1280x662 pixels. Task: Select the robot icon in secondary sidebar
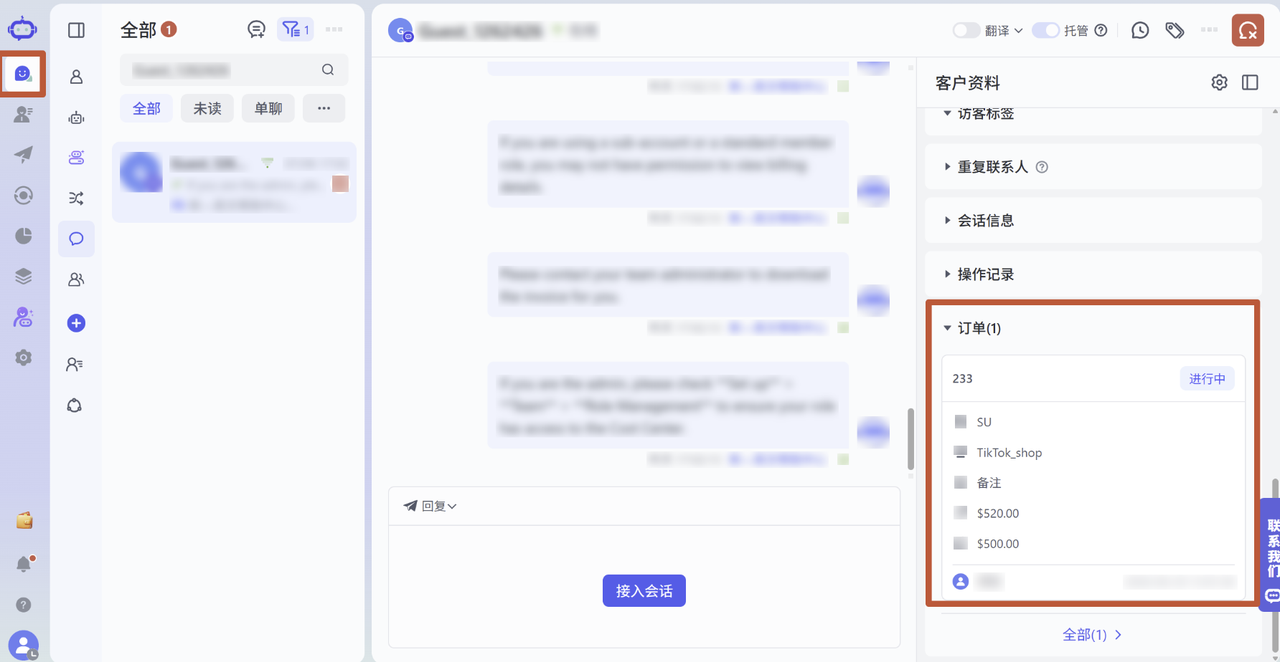click(76, 118)
